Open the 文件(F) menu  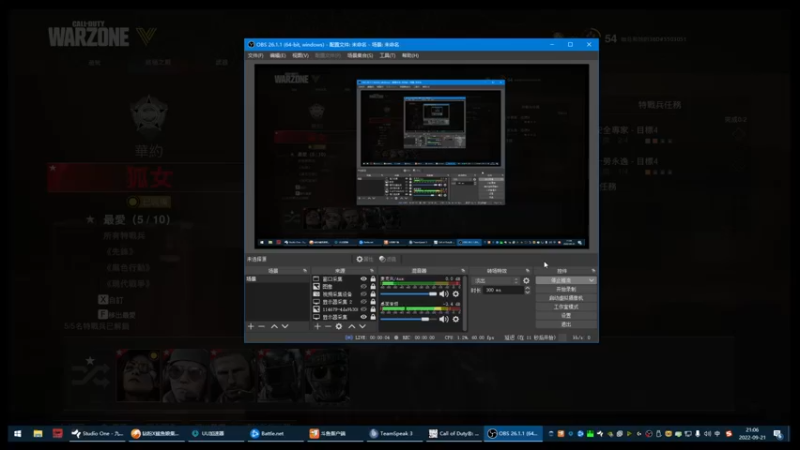click(256, 55)
